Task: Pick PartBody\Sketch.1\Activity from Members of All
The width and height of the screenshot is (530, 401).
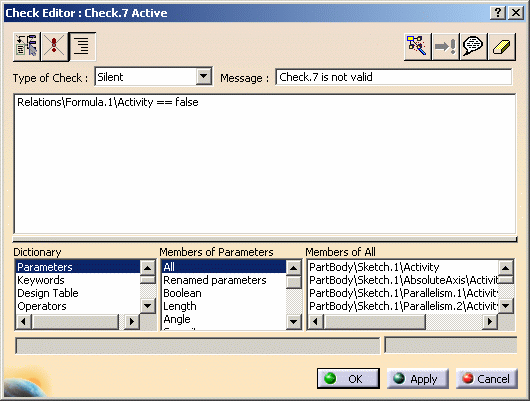Action: 374,267
